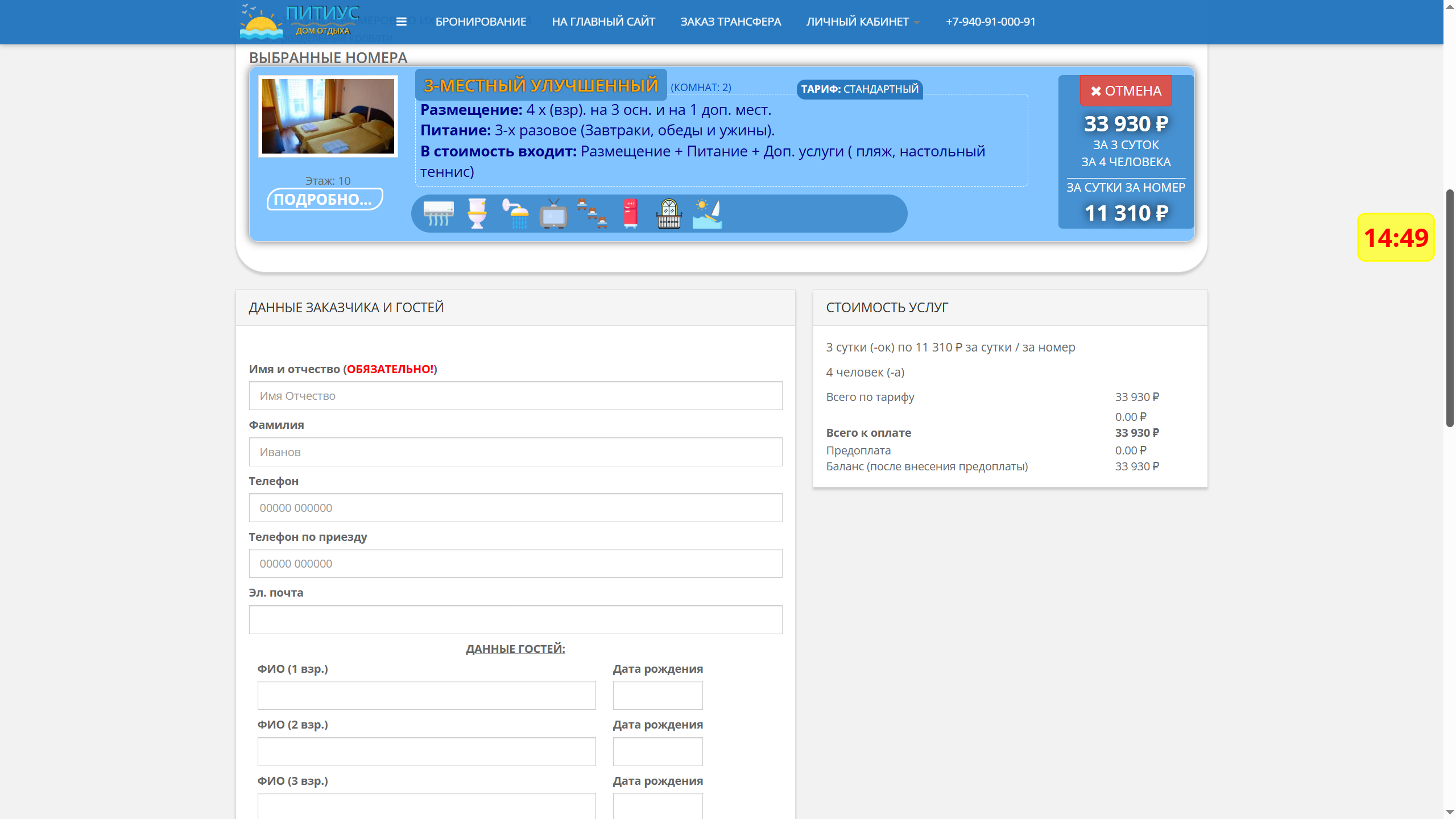Click the Всего по тарифу row
The image size is (1456, 819).
(992, 397)
